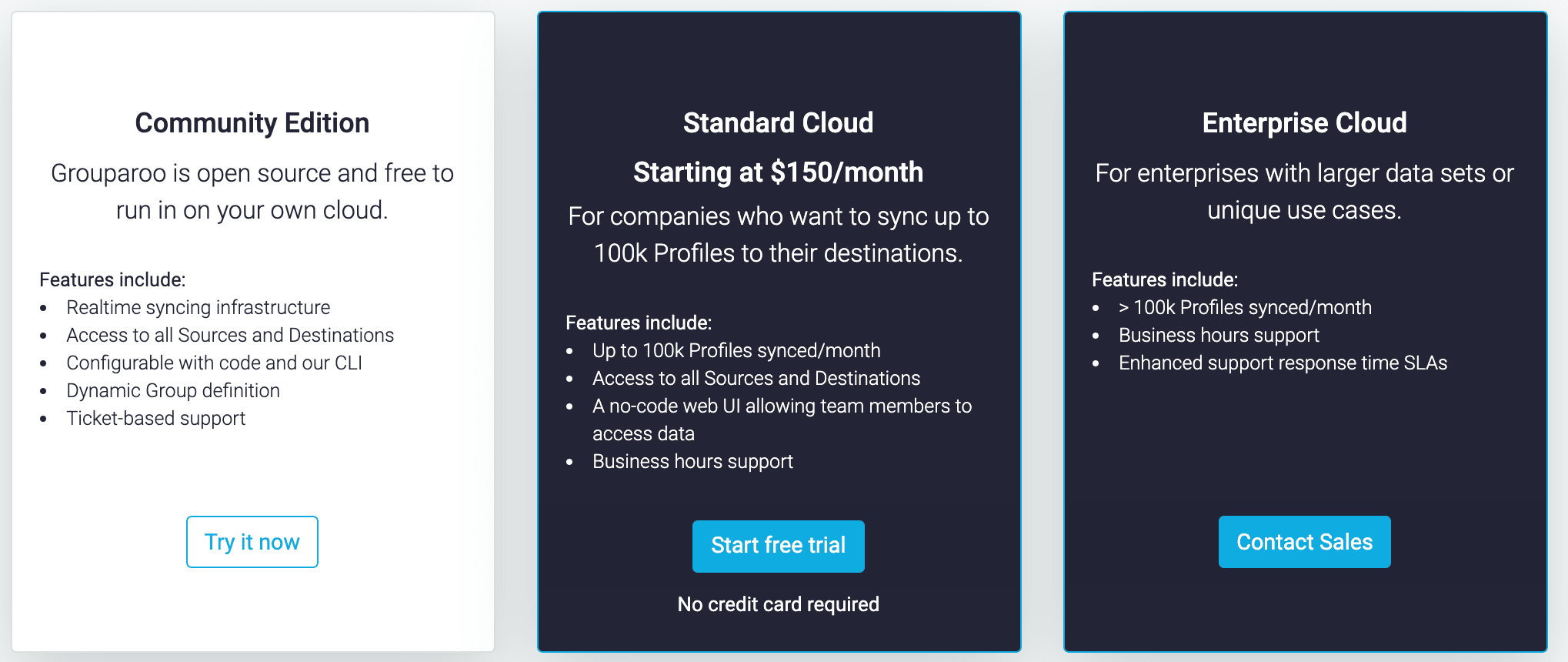Click Dynamic Group definition feature
The width and height of the screenshot is (1568, 662).
[173, 390]
